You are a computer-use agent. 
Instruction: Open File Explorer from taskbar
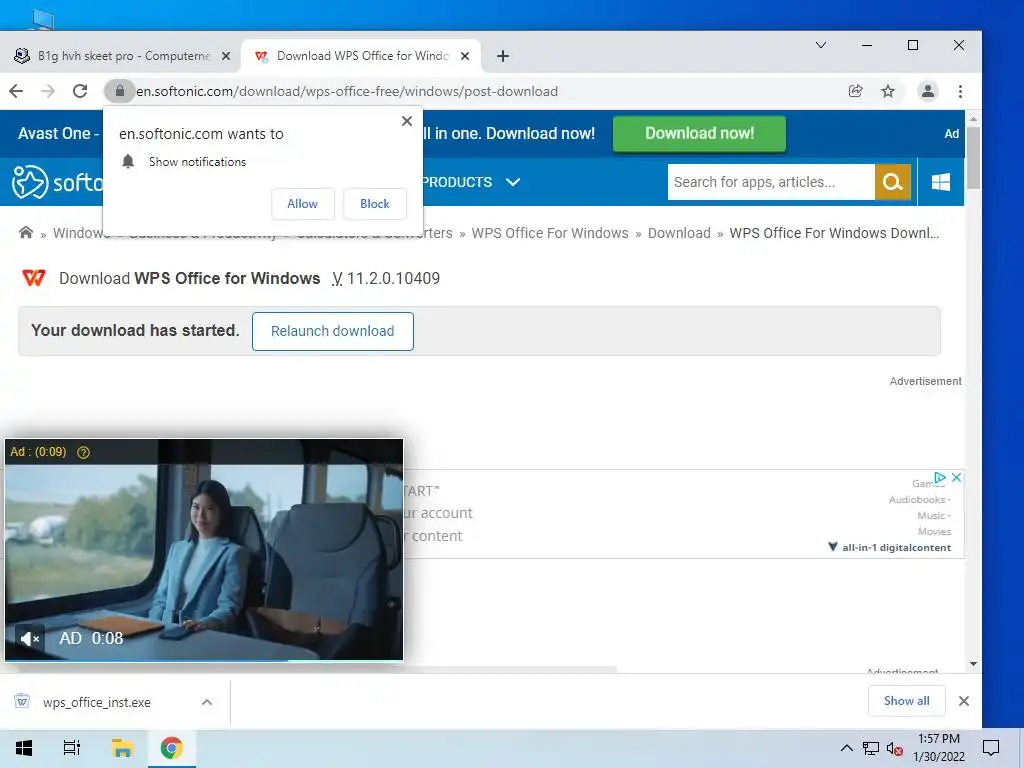point(122,748)
